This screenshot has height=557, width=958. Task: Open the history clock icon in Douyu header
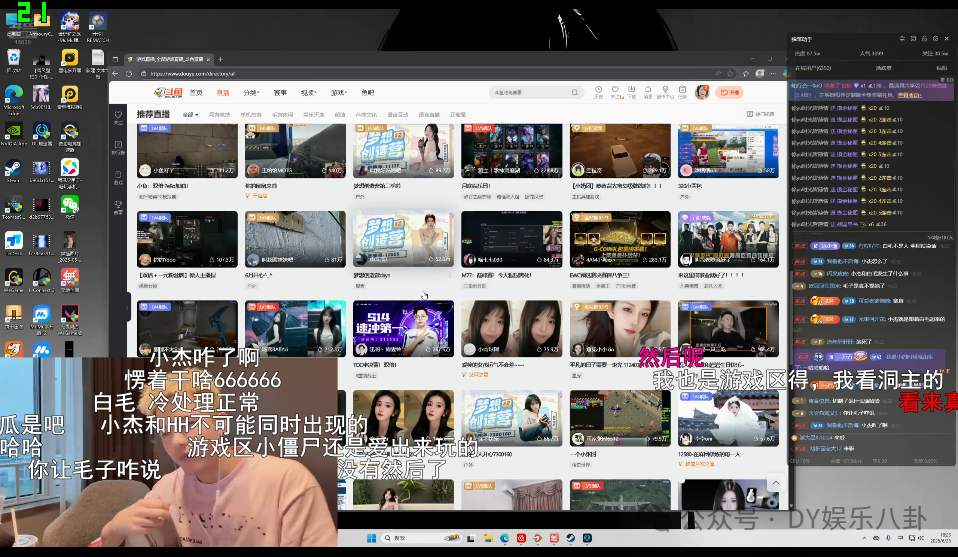[599, 90]
